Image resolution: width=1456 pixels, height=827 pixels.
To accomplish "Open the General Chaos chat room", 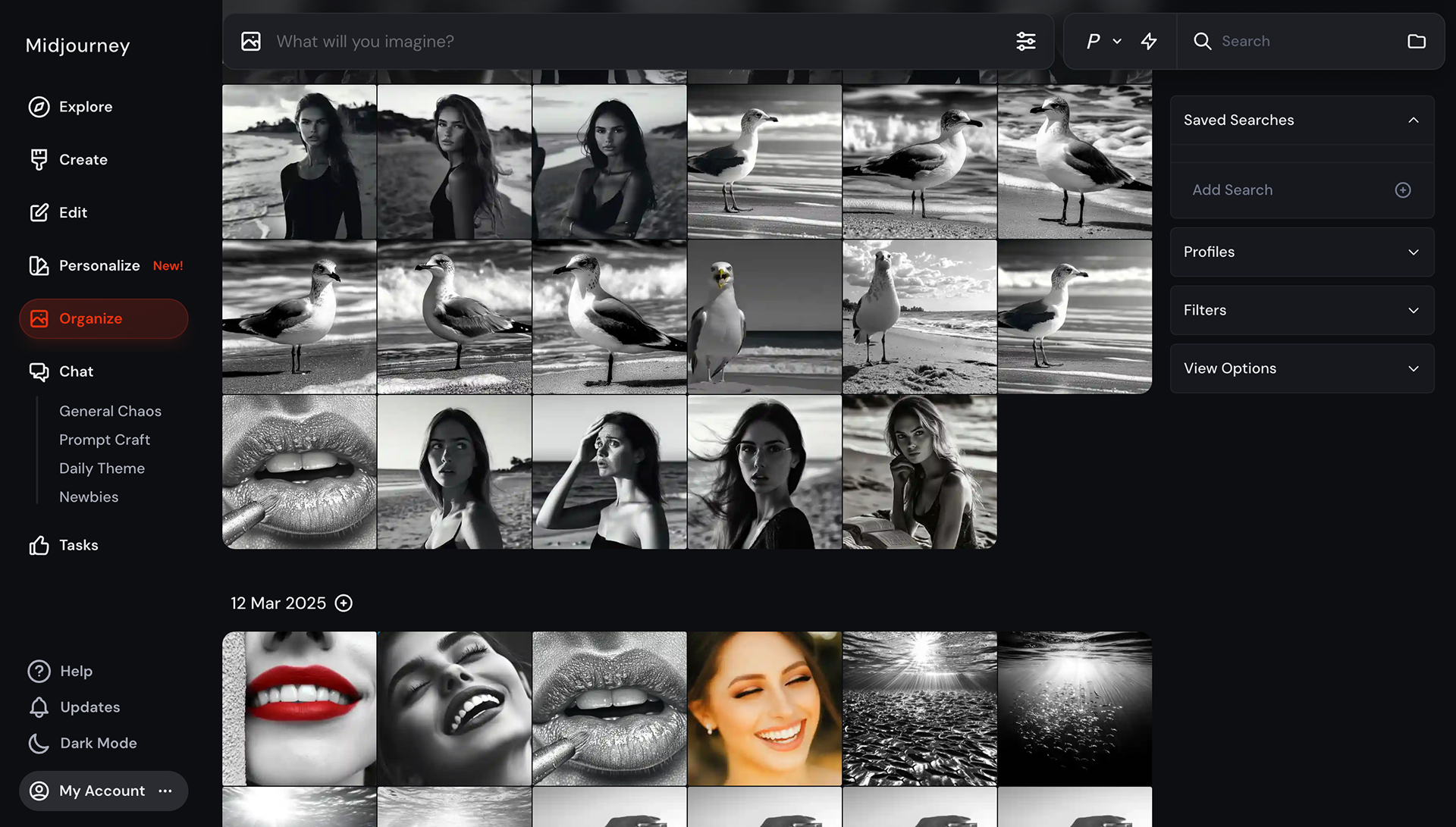I will pos(110,411).
